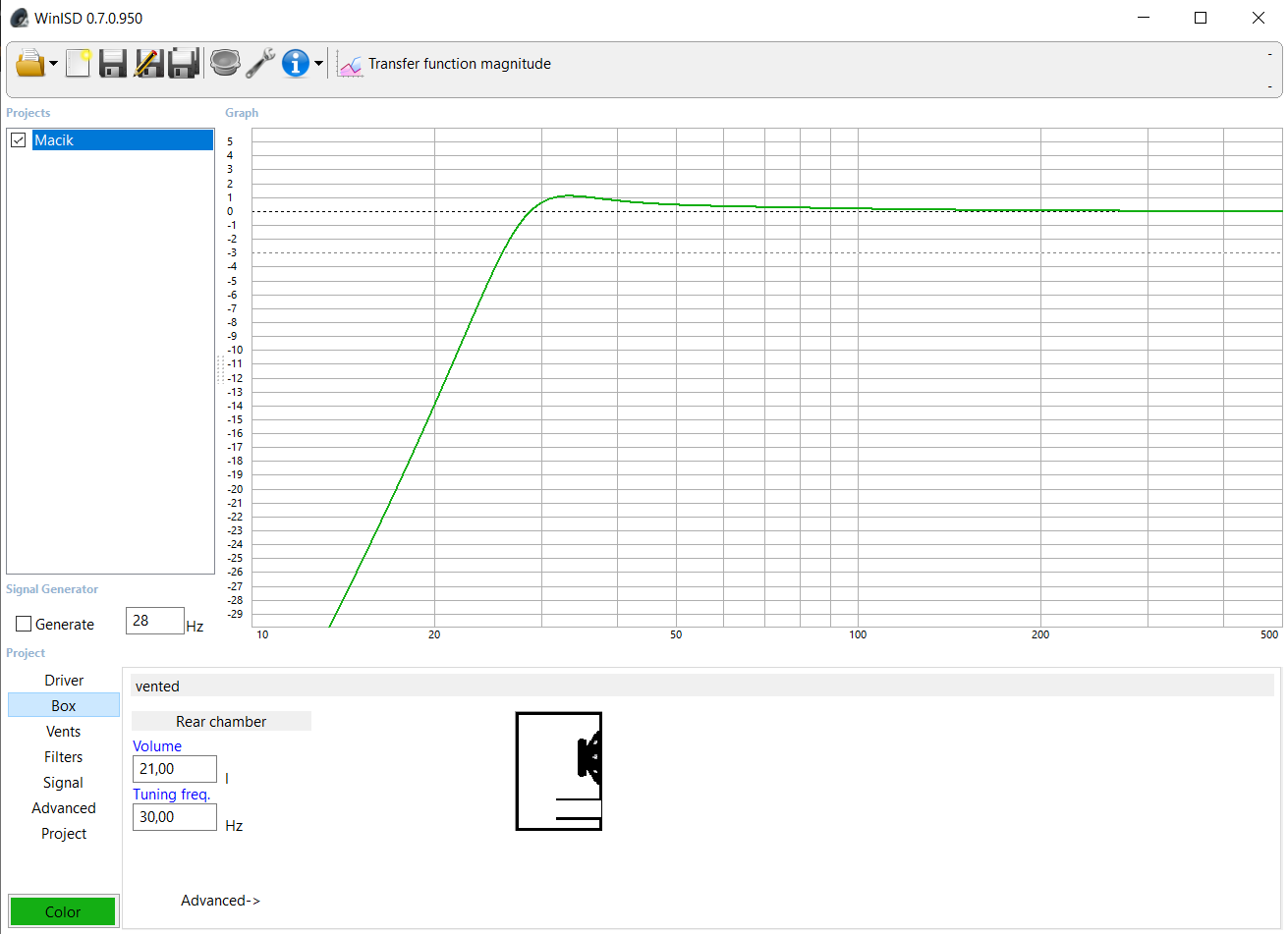Image resolution: width=1288 pixels, height=934 pixels.
Task: Close the WinISD window
Action: coord(1259,18)
